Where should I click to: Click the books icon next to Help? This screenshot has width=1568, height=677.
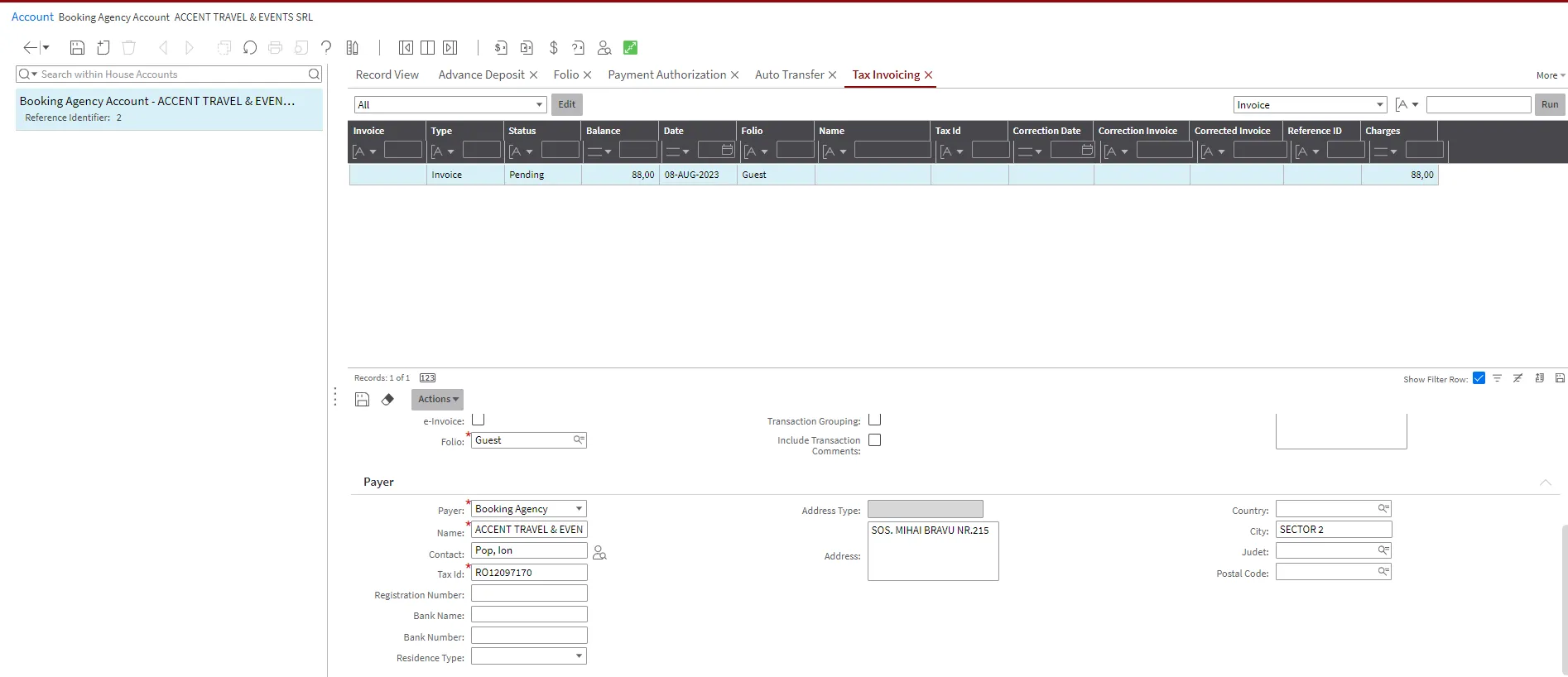pyautogui.click(x=353, y=48)
